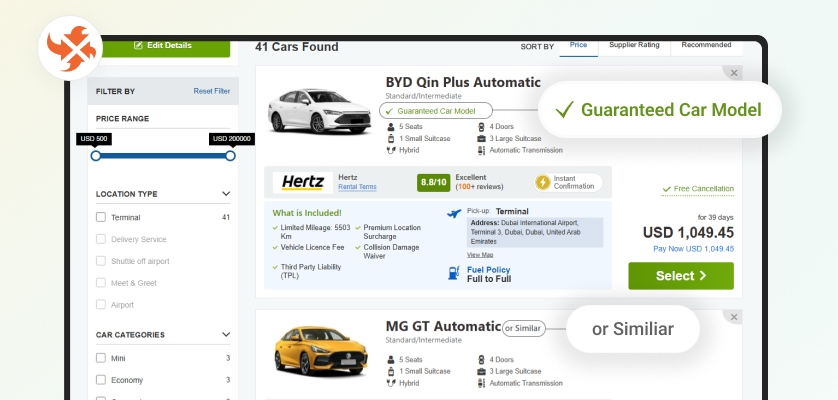The width and height of the screenshot is (838, 400).
Task: Click the Guaranteed Car Model badge
Action: click(x=436, y=111)
